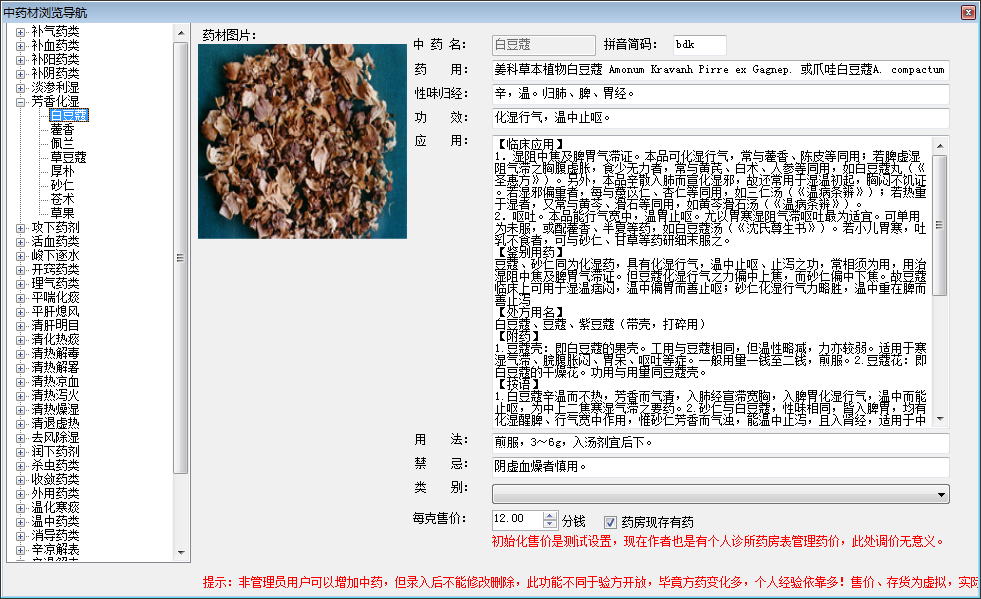The image size is (981, 599).
Task: Click the 拼音简码 input field
Action: pyautogui.click(x=698, y=45)
